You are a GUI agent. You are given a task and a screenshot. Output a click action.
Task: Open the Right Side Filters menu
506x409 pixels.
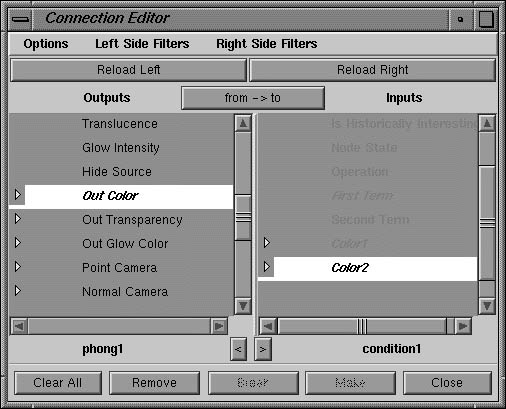[267, 44]
